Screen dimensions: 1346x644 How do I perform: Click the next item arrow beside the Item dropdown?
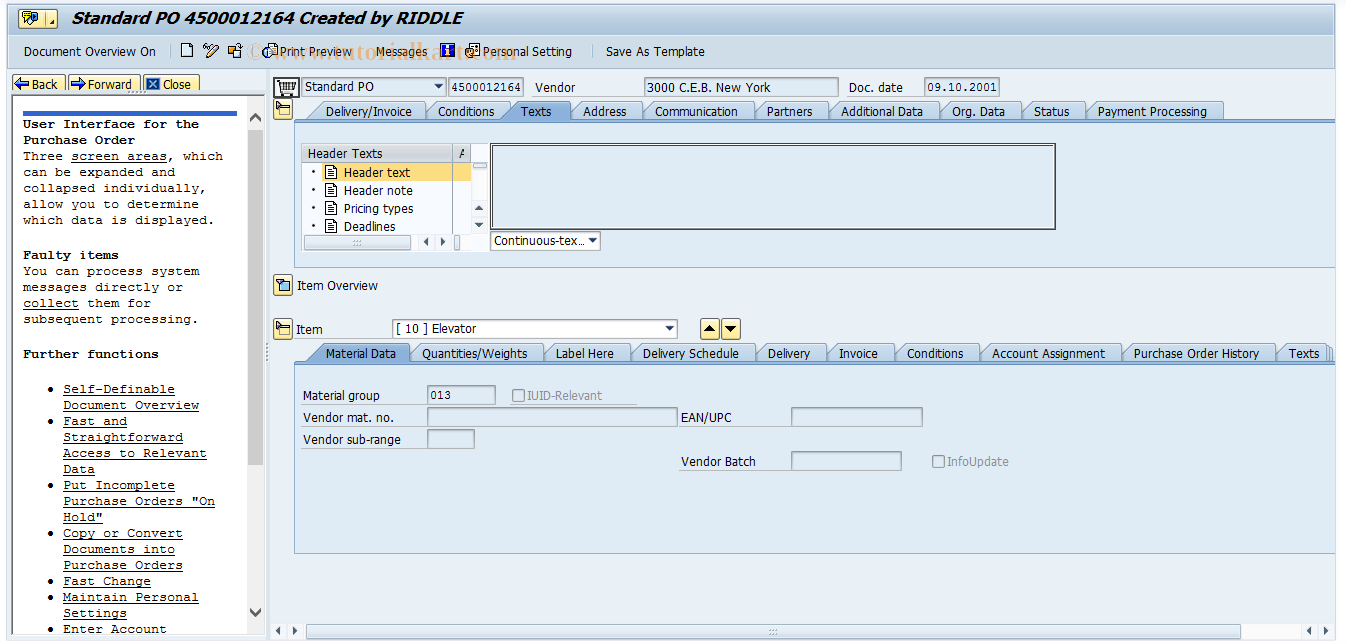click(731, 328)
